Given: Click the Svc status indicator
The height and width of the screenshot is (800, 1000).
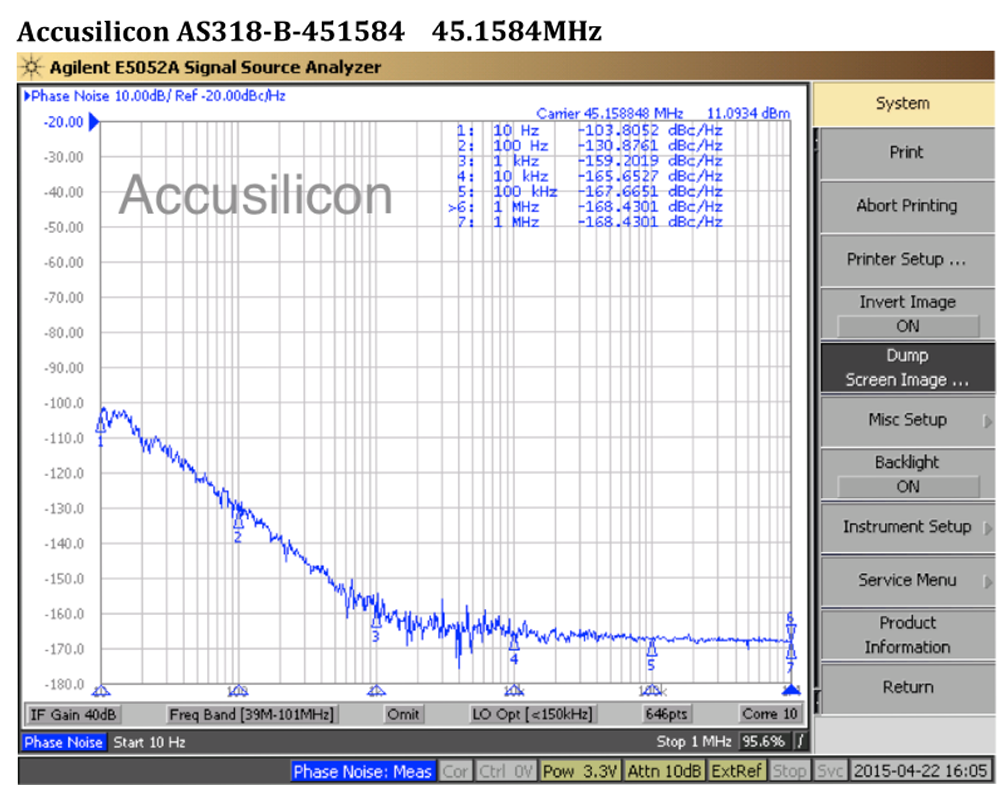Looking at the screenshot, I should [x=830, y=772].
